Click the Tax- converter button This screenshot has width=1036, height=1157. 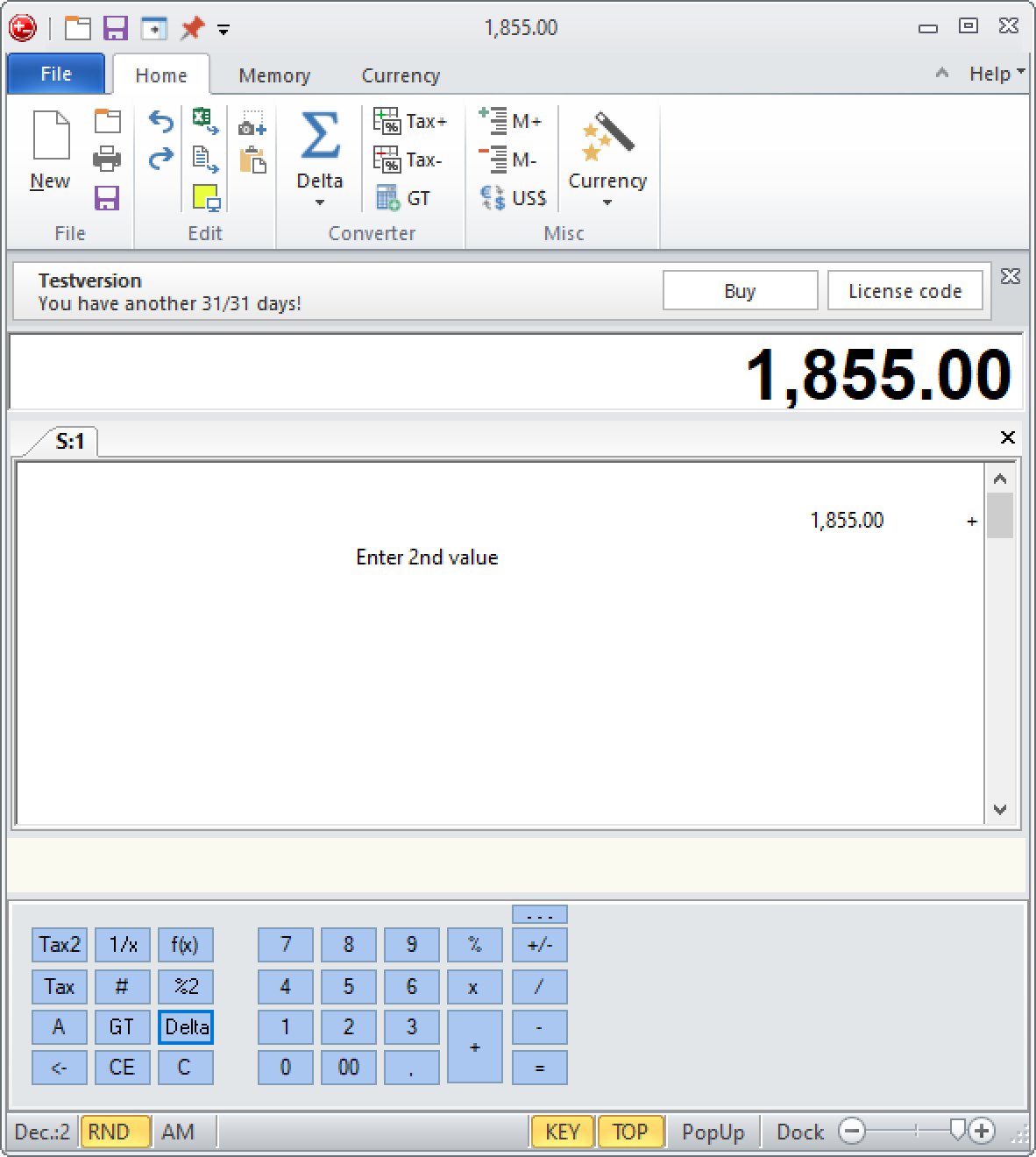[x=408, y=160]
